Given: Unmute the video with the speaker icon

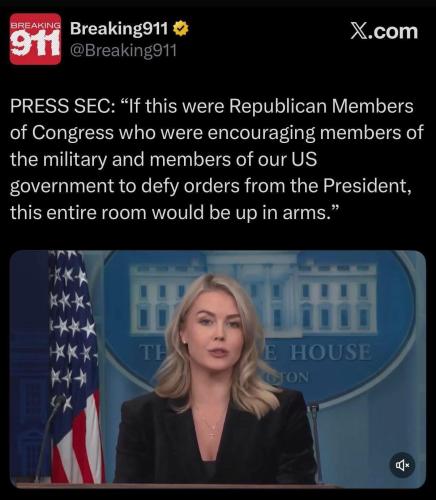Looking at the screenshot, I should (403, 464).
